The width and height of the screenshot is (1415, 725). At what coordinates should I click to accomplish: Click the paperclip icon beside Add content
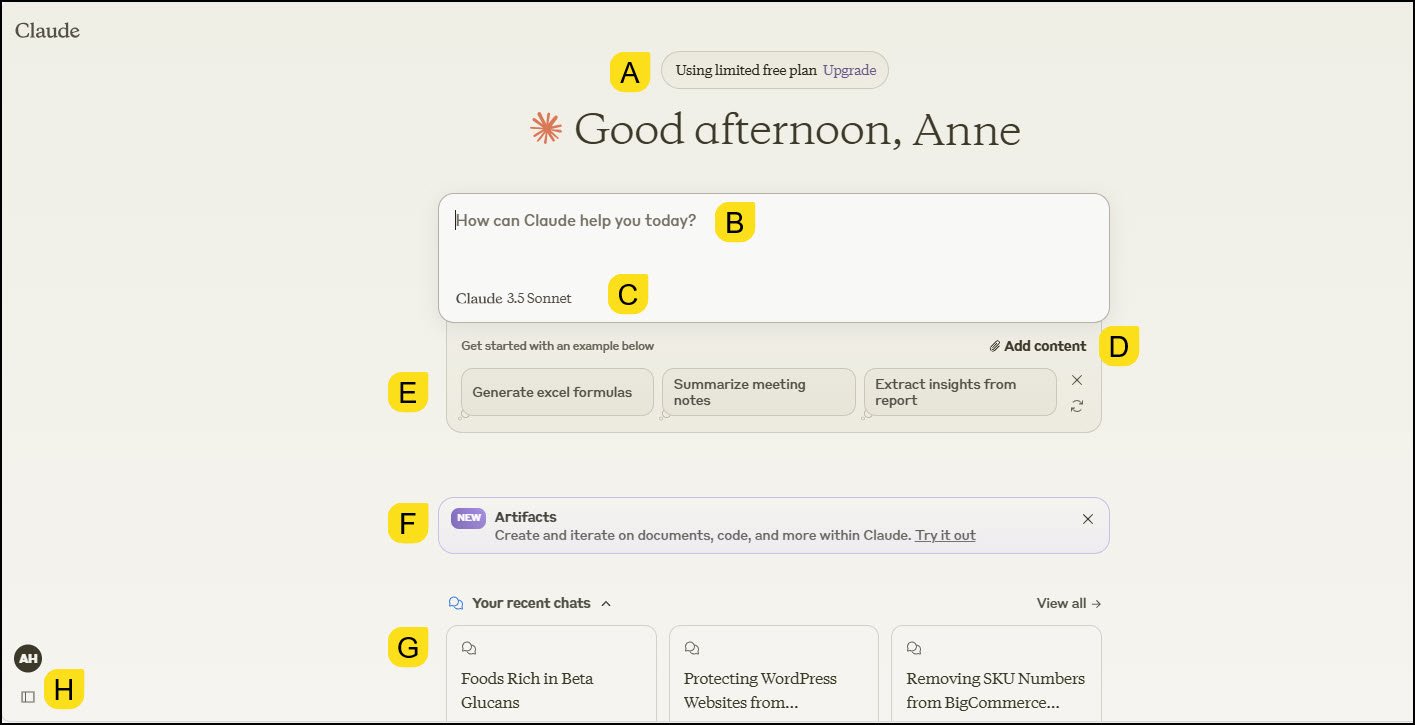(995, 346)
